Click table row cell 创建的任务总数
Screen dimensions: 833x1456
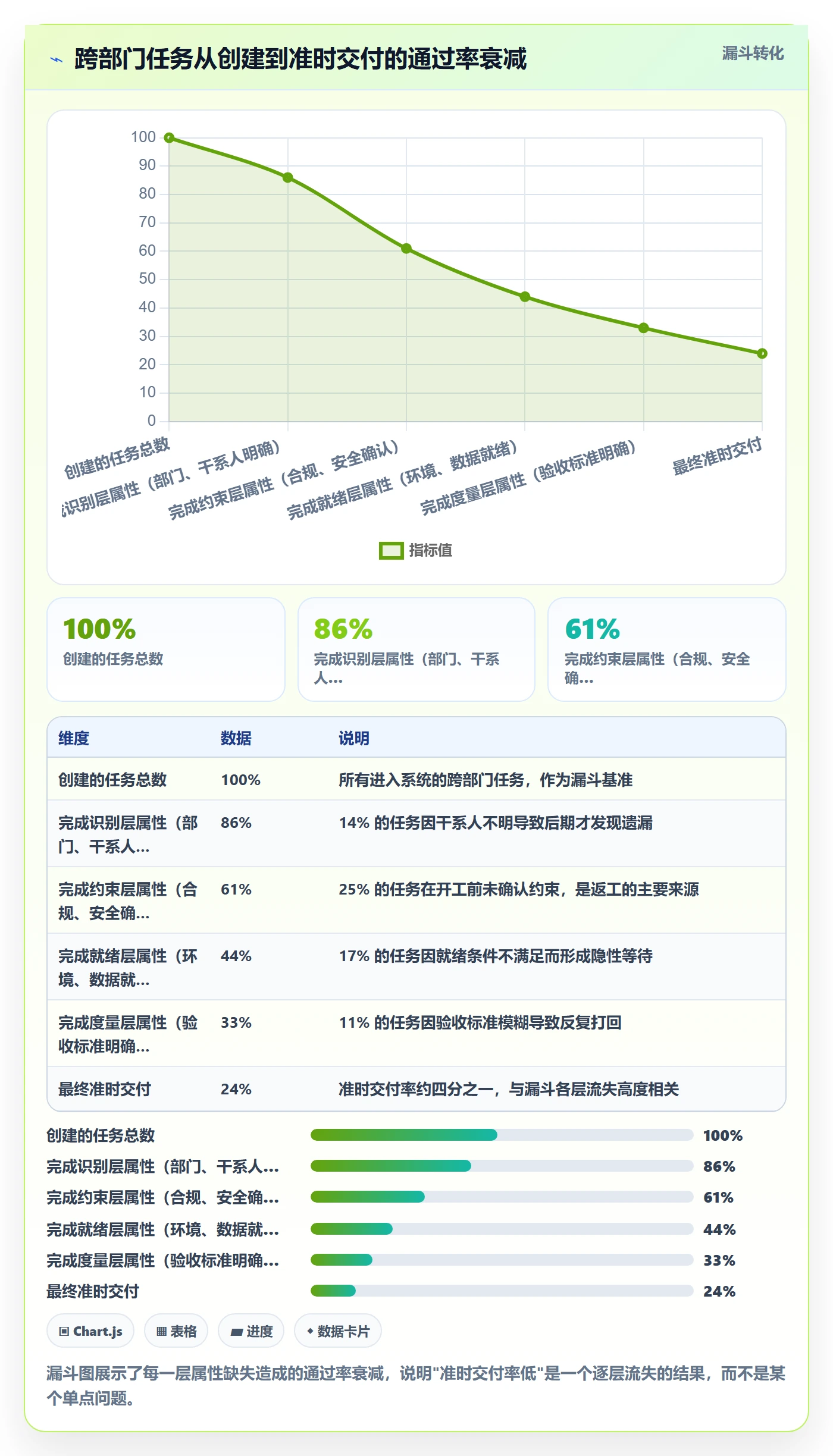click(x=112, y=780)
